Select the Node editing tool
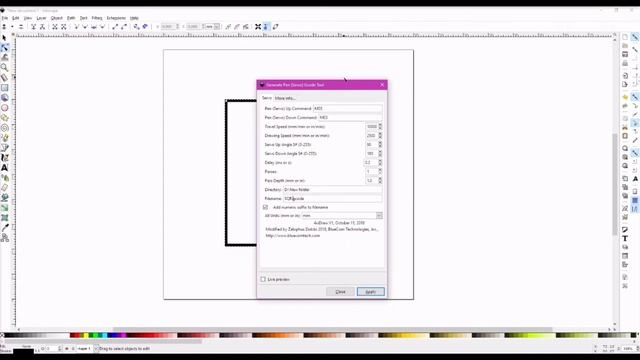Viewport: 640px width, 360px height. (x=4, y=48)
